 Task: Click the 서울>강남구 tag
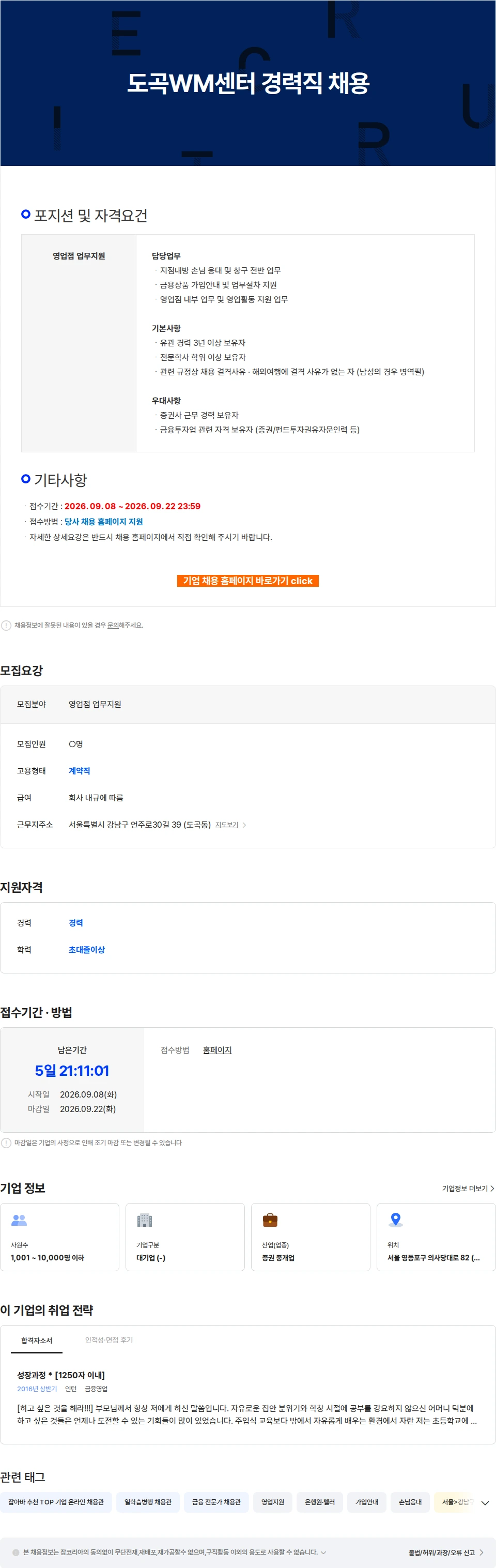pyautogui.click(x=455, y=1502)
